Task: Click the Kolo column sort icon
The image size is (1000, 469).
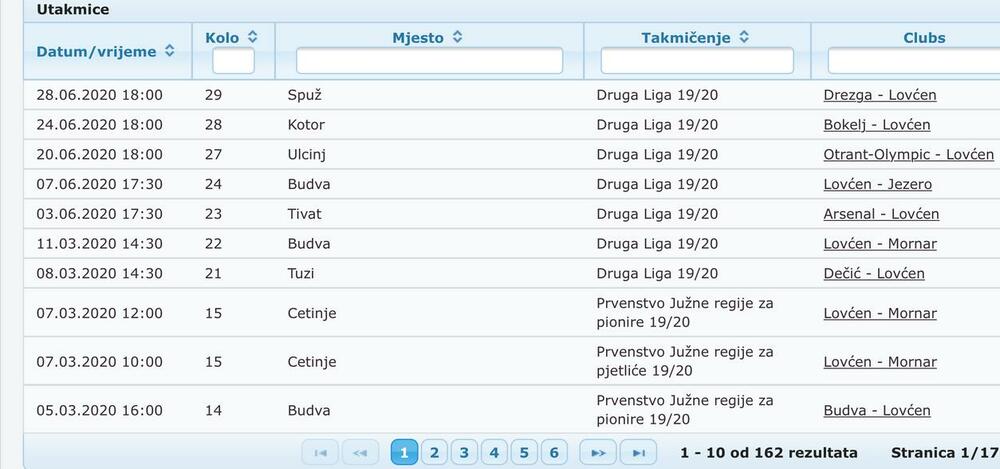Action: 253,37
